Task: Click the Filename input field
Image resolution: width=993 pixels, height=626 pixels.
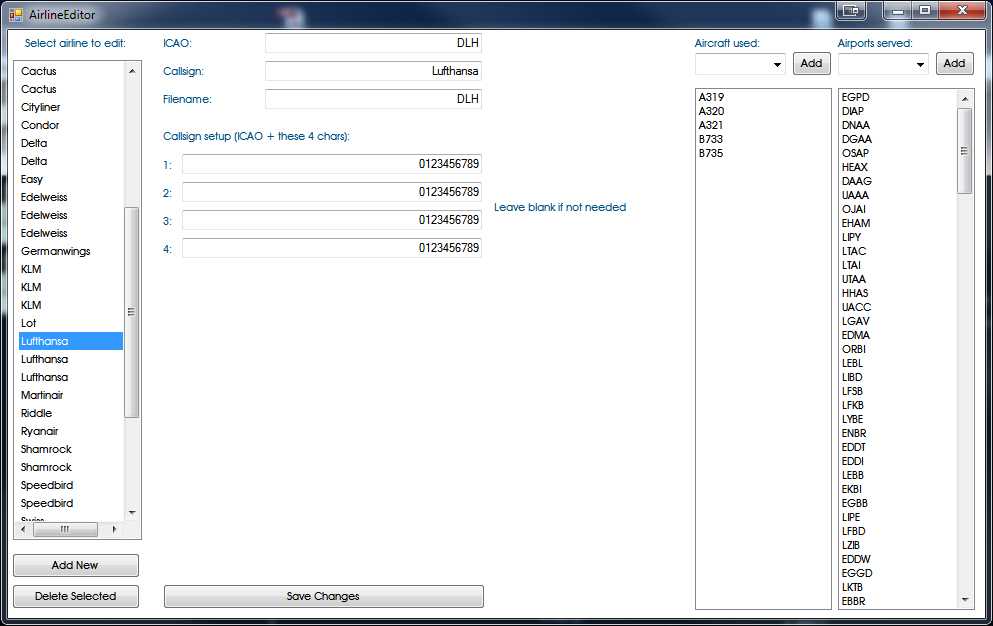Action: (x=372, y=99)
